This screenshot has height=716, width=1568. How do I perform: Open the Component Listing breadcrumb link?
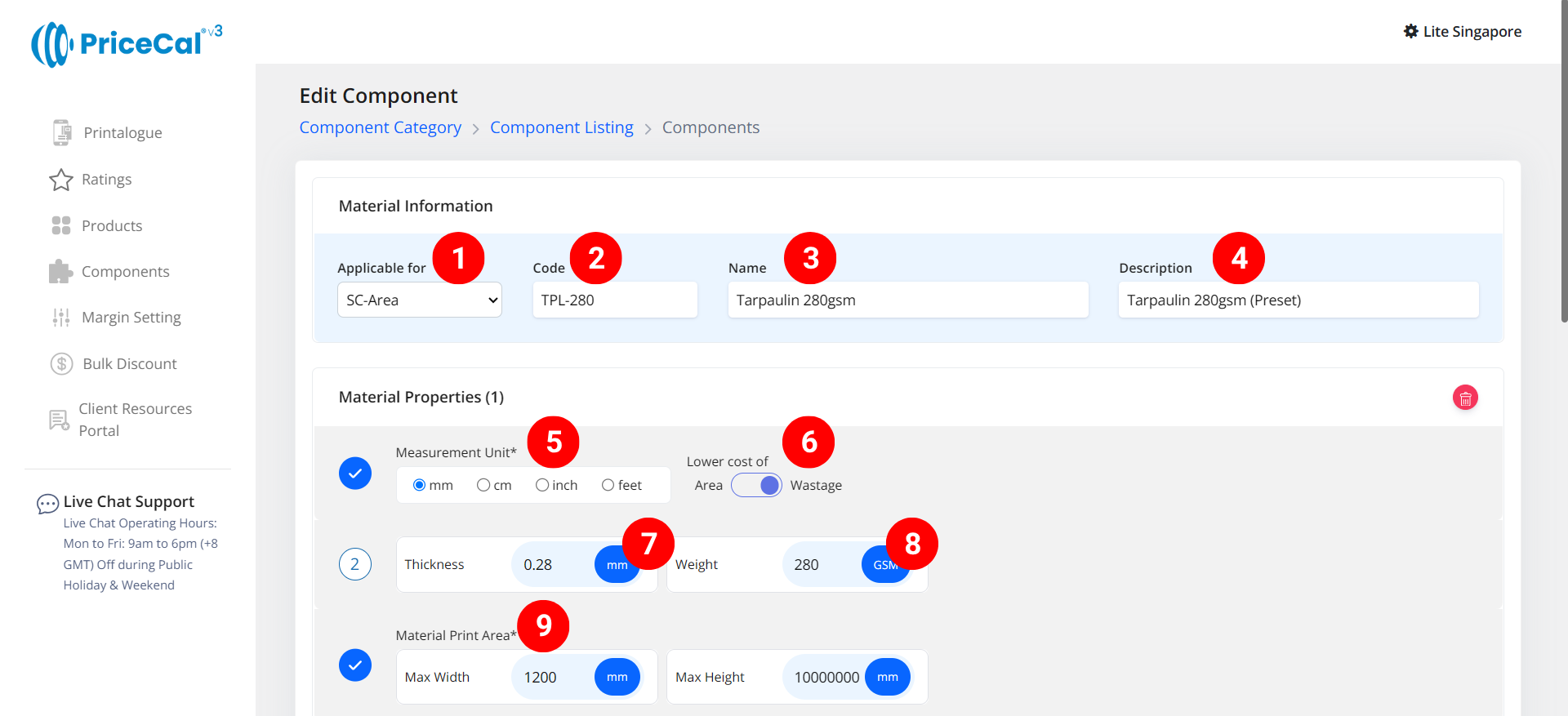pos(561,127)
